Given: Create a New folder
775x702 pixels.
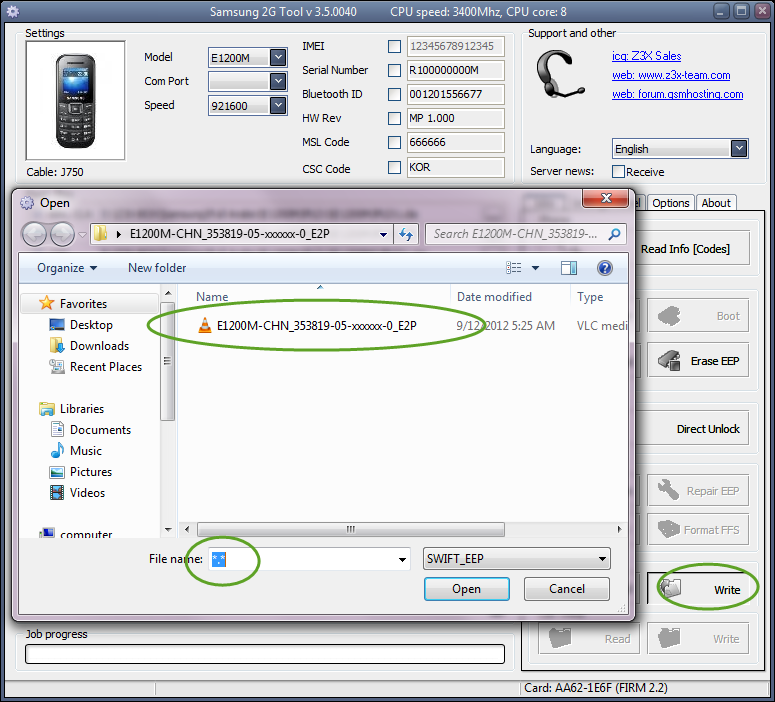Looking at the screenshot, I should coord(157,268).
